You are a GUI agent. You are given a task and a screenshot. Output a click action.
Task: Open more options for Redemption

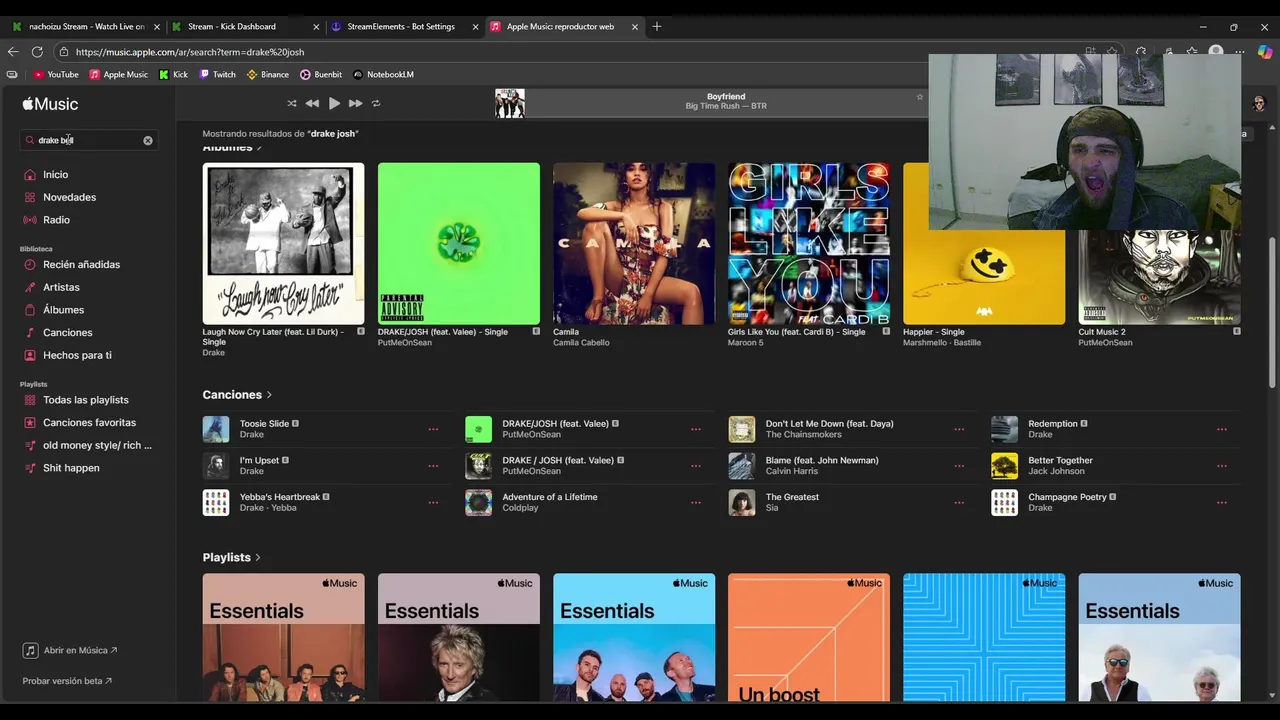(1222, 429)
